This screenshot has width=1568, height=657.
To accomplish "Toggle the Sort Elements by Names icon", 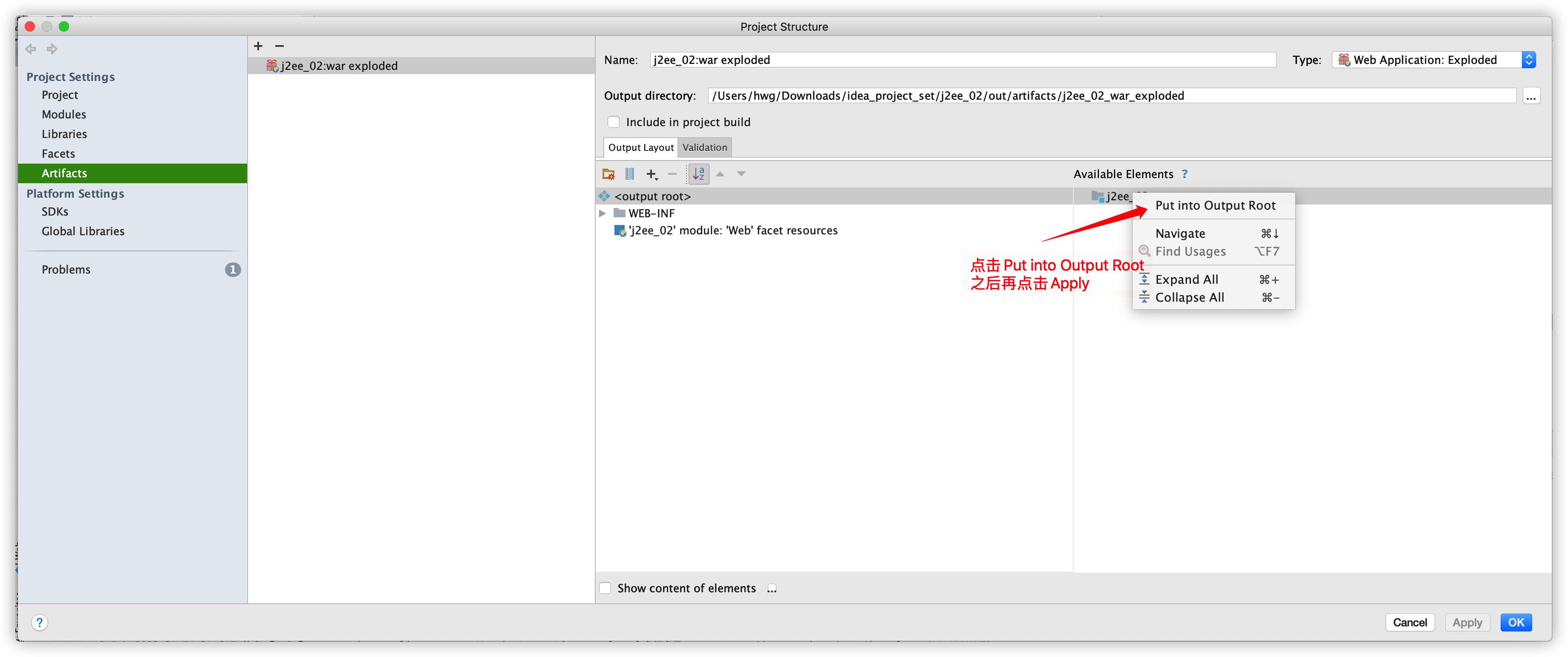I will pos(699,174).
